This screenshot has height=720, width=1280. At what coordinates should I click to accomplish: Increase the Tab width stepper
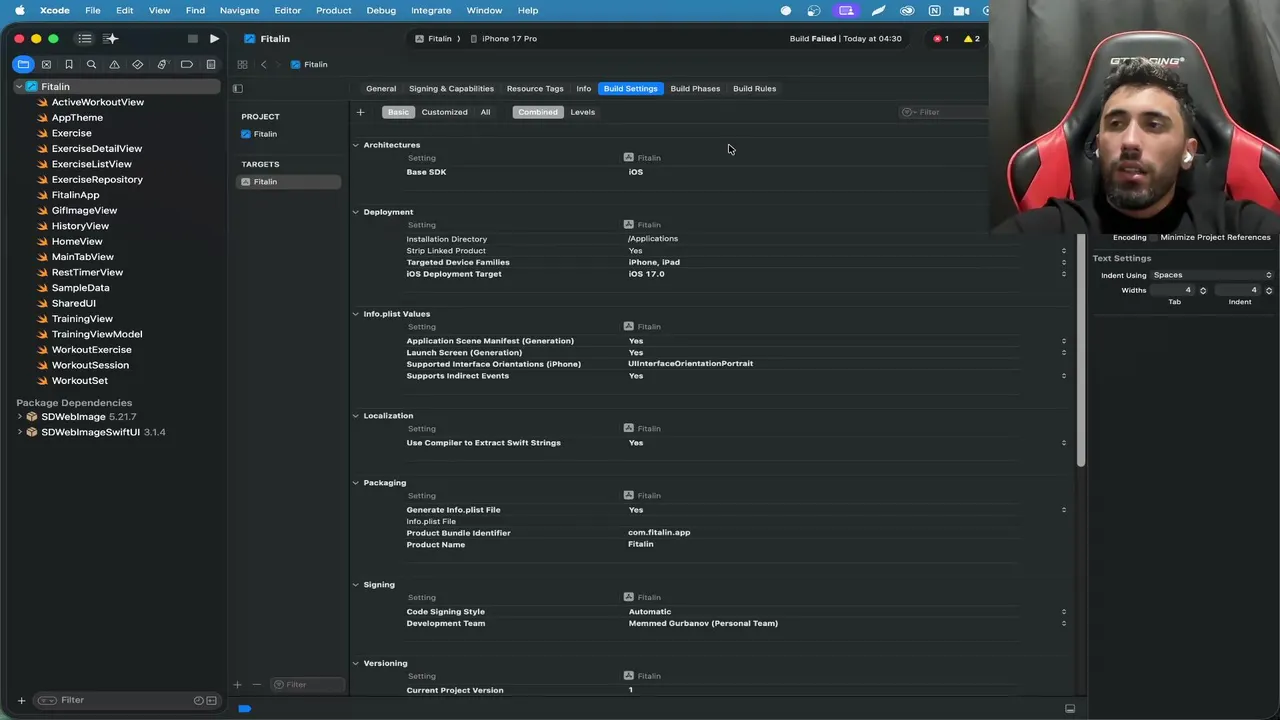[1203, 288]
